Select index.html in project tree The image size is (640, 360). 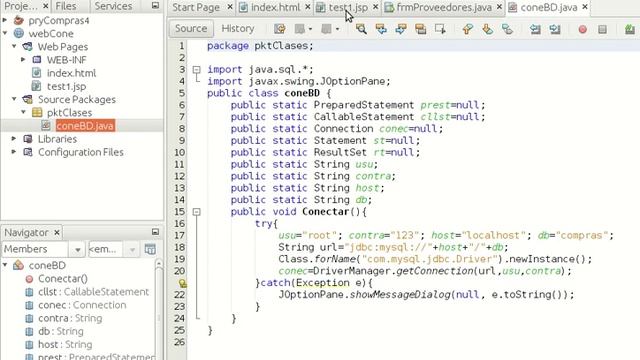pyautogui.click(x=71, y=73)
